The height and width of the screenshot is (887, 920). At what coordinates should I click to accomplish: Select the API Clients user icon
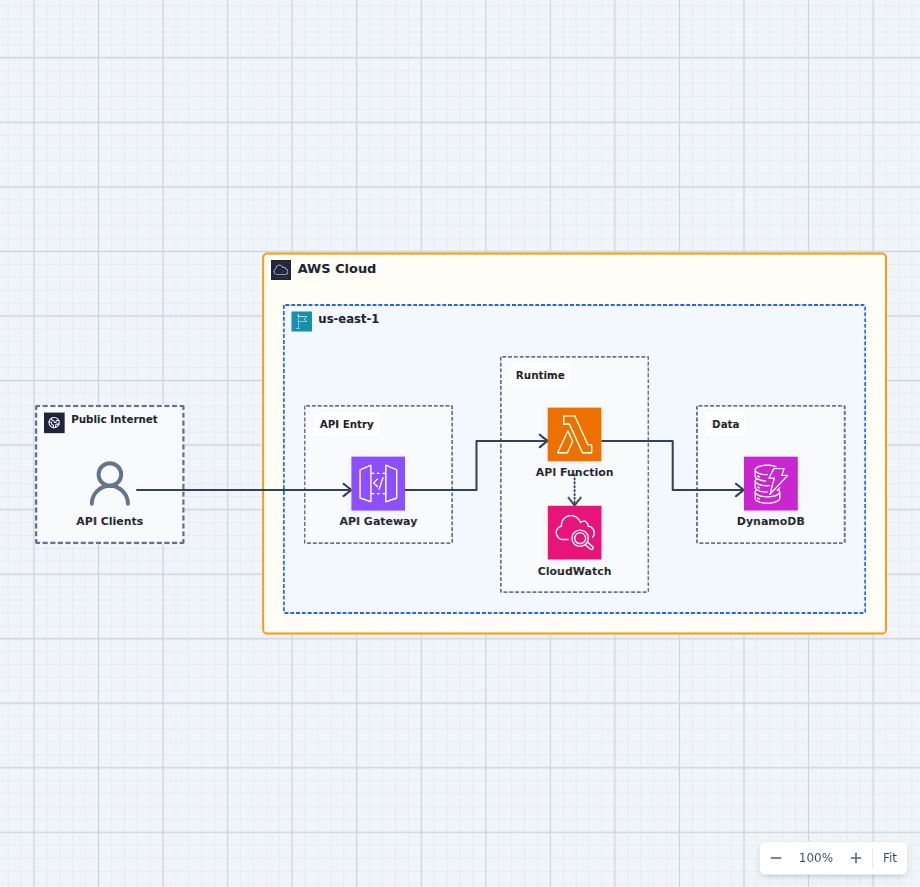(x=110, y=484)
